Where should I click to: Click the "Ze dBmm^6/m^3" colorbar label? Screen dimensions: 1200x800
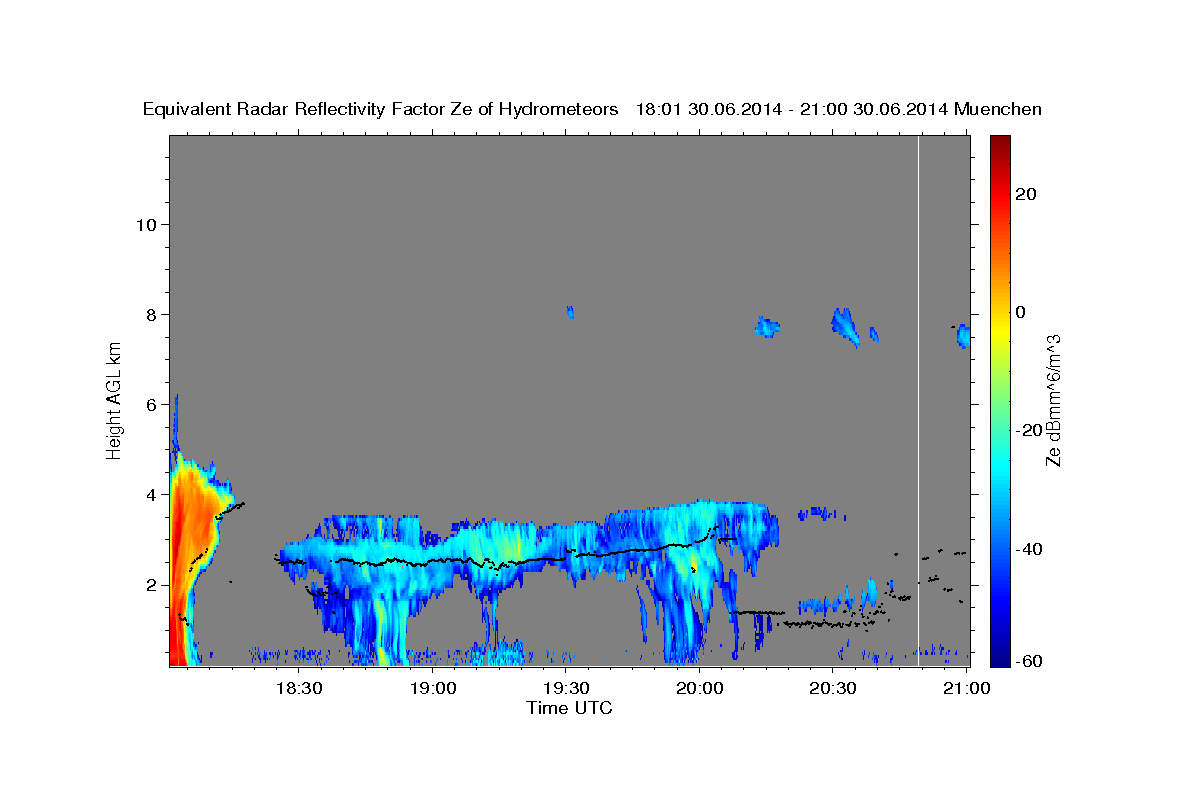coord(1052,400)
